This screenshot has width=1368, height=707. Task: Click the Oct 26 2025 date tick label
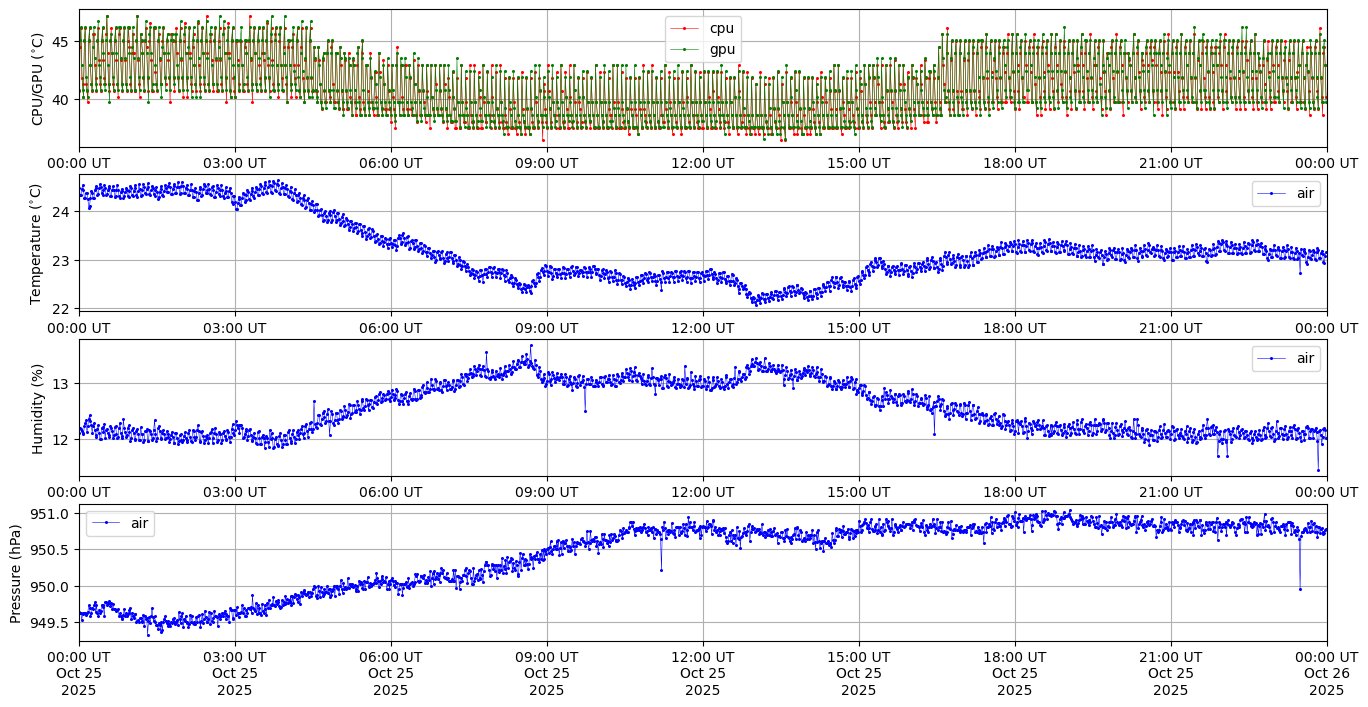coord(1327,673)
